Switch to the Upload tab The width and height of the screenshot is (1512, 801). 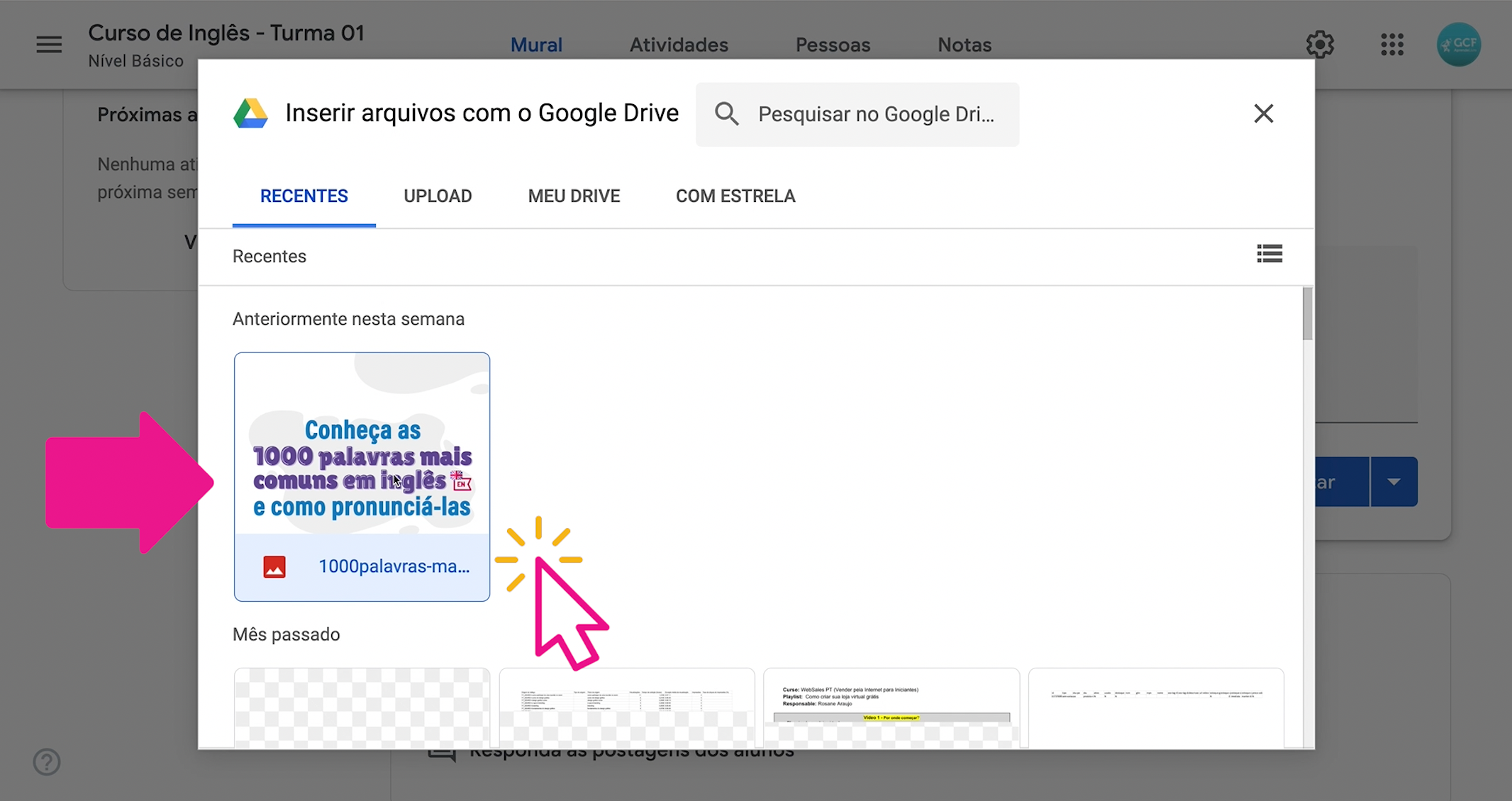438,196
